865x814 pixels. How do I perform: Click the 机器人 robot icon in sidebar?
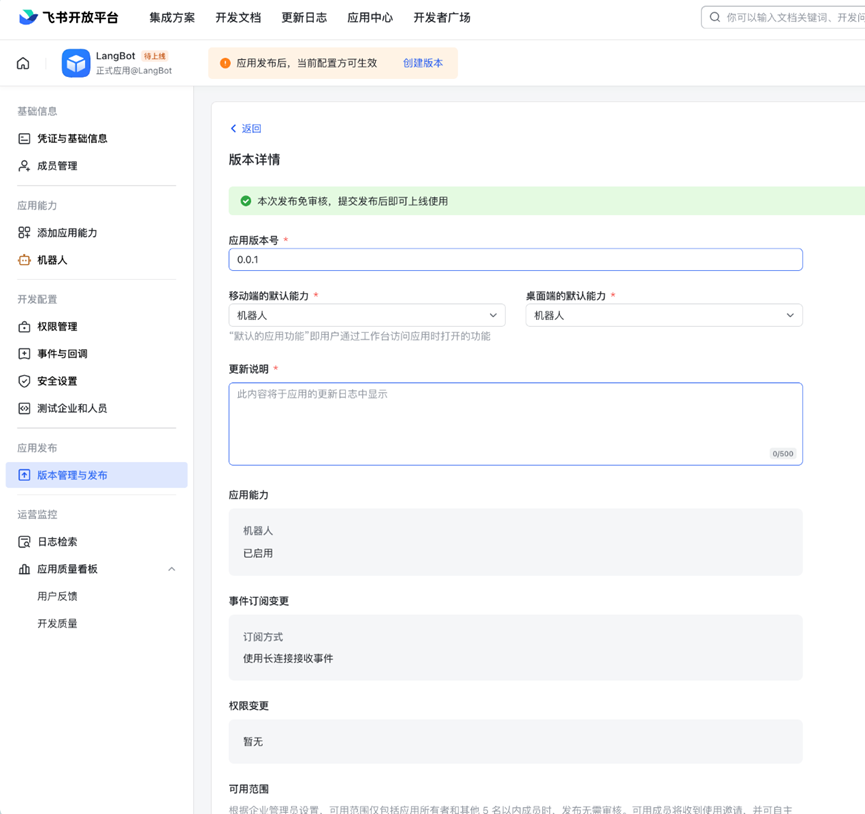tap(24, 260)
